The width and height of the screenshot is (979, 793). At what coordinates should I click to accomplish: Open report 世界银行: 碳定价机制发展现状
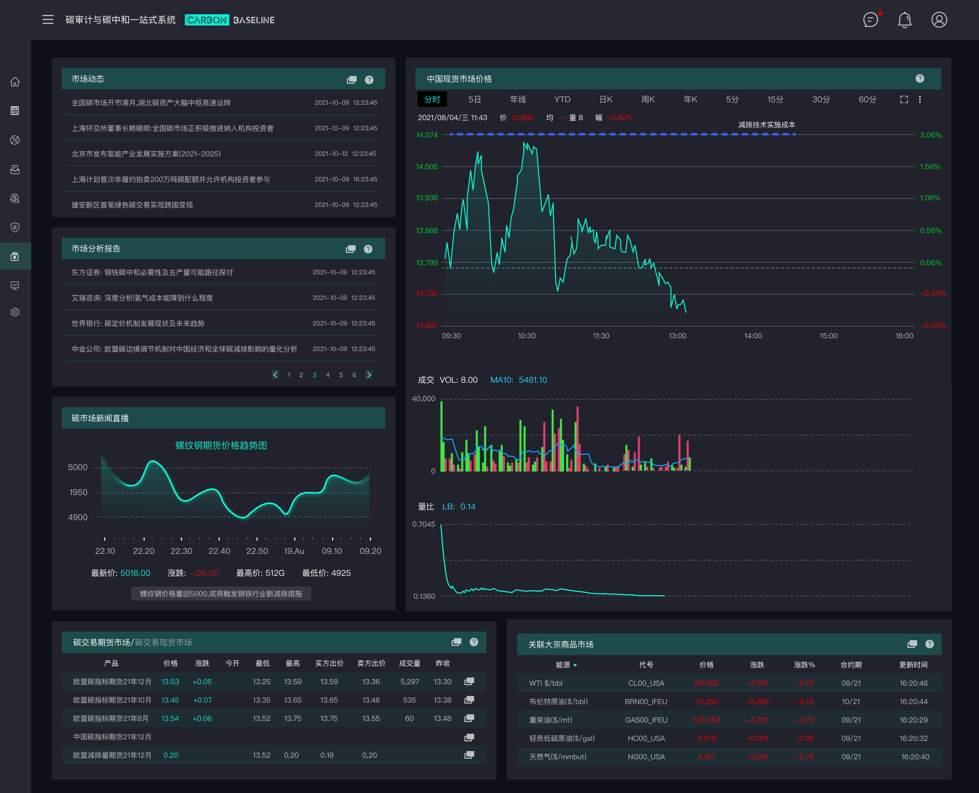point(138,323)
